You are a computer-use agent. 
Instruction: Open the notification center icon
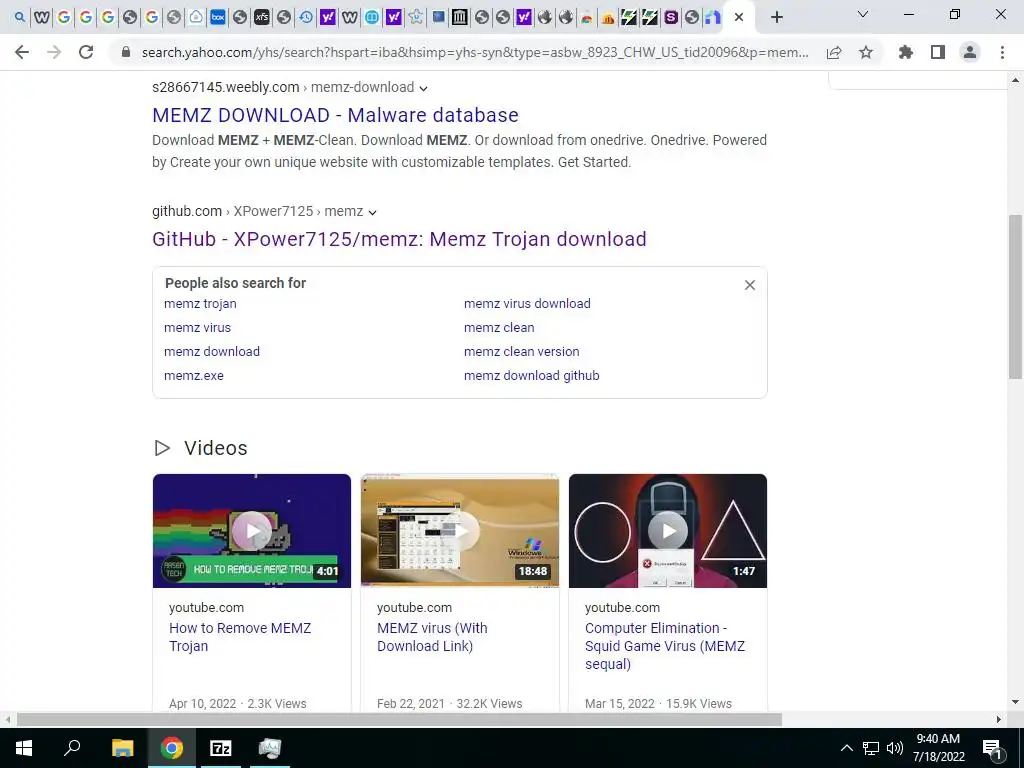pos(992,748)
